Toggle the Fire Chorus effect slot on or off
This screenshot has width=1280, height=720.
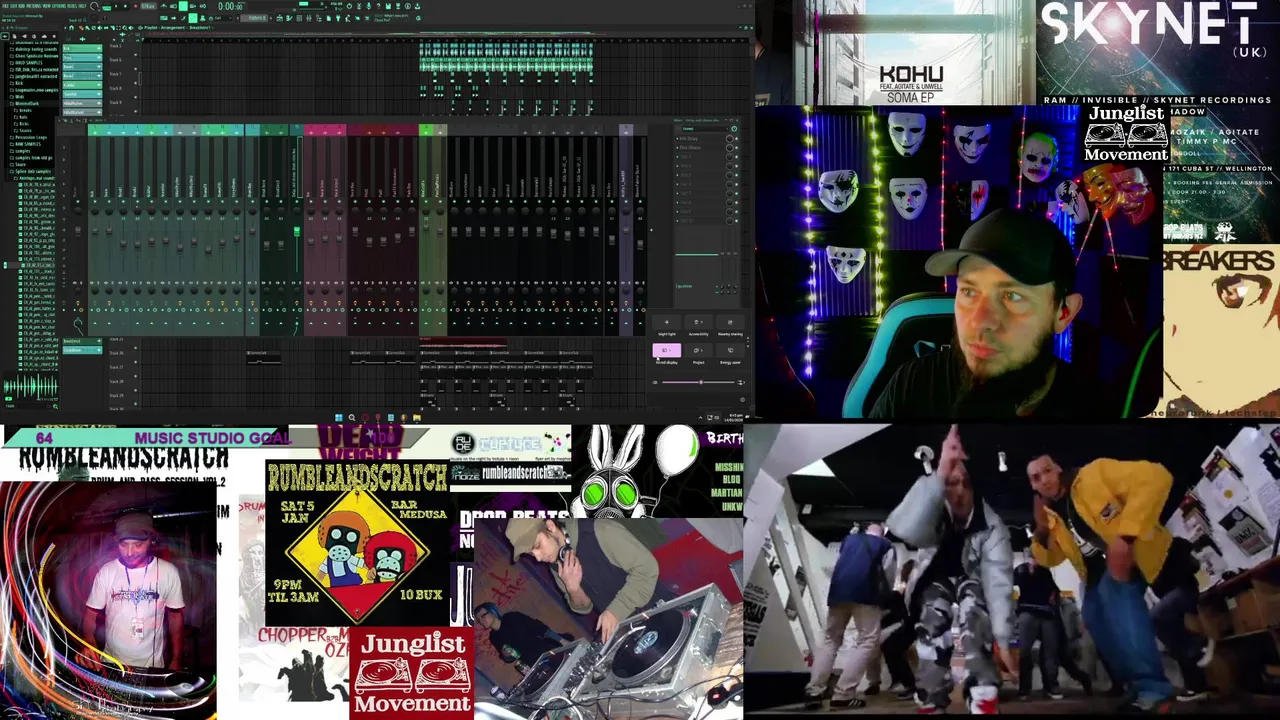tap(737, 148)
